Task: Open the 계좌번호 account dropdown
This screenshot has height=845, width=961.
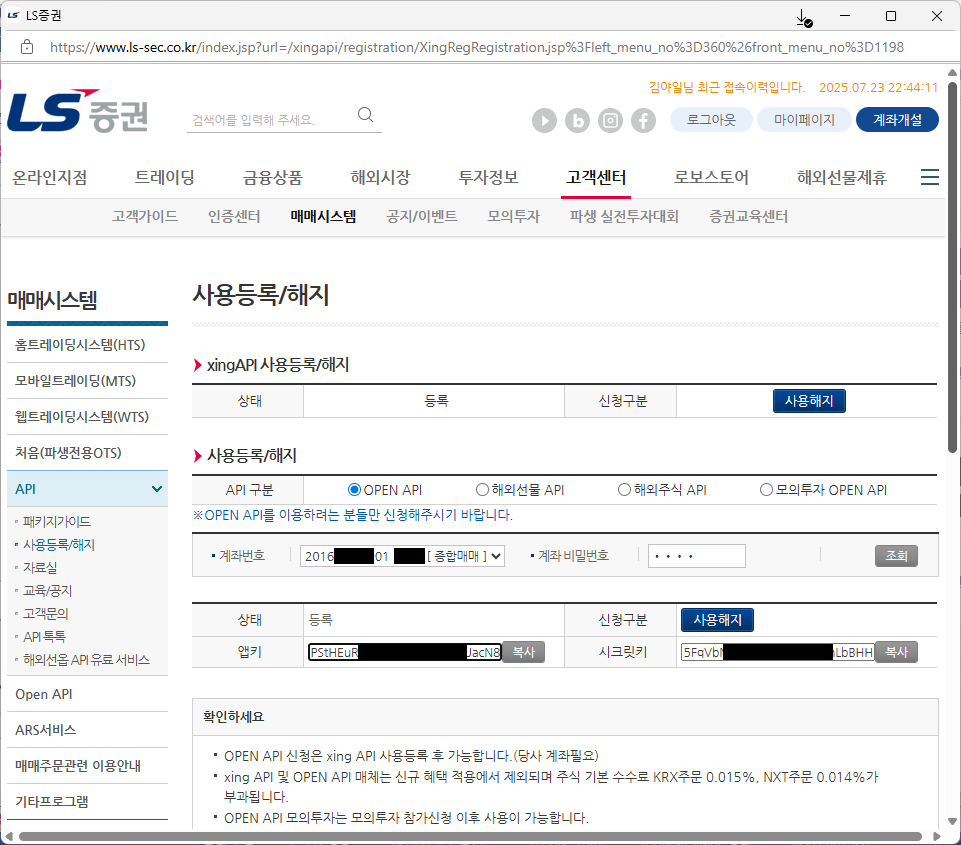Action: pyautogui.click(x=402, y=556)
